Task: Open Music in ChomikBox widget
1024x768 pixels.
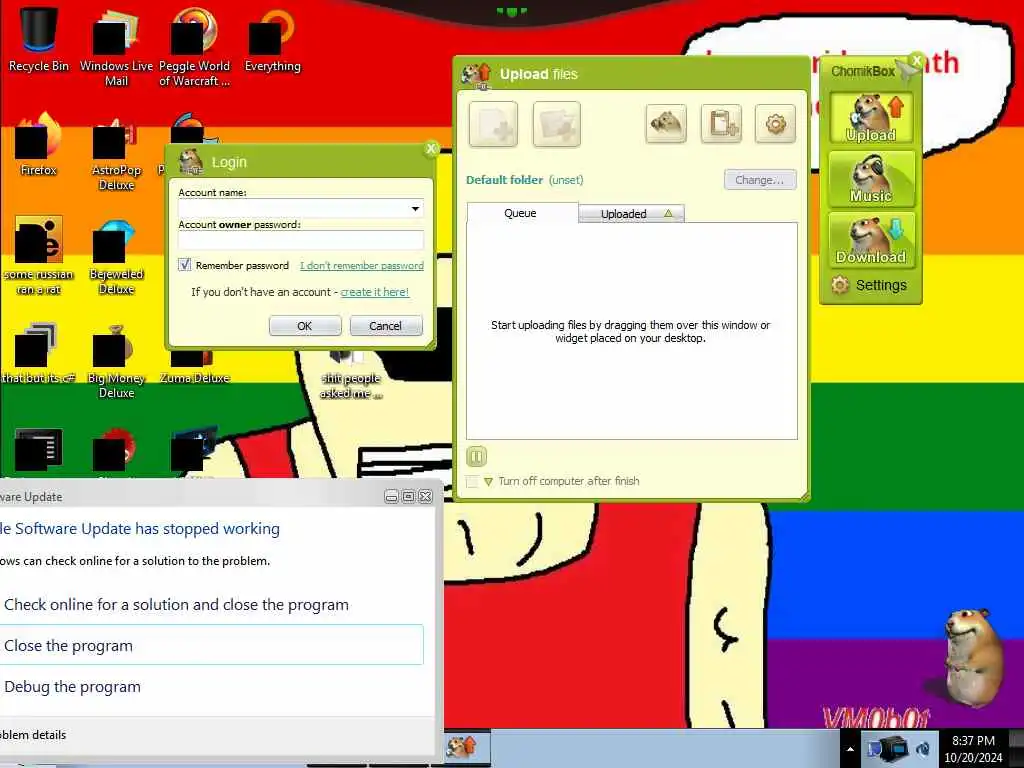Action: [x=871, y=179]
